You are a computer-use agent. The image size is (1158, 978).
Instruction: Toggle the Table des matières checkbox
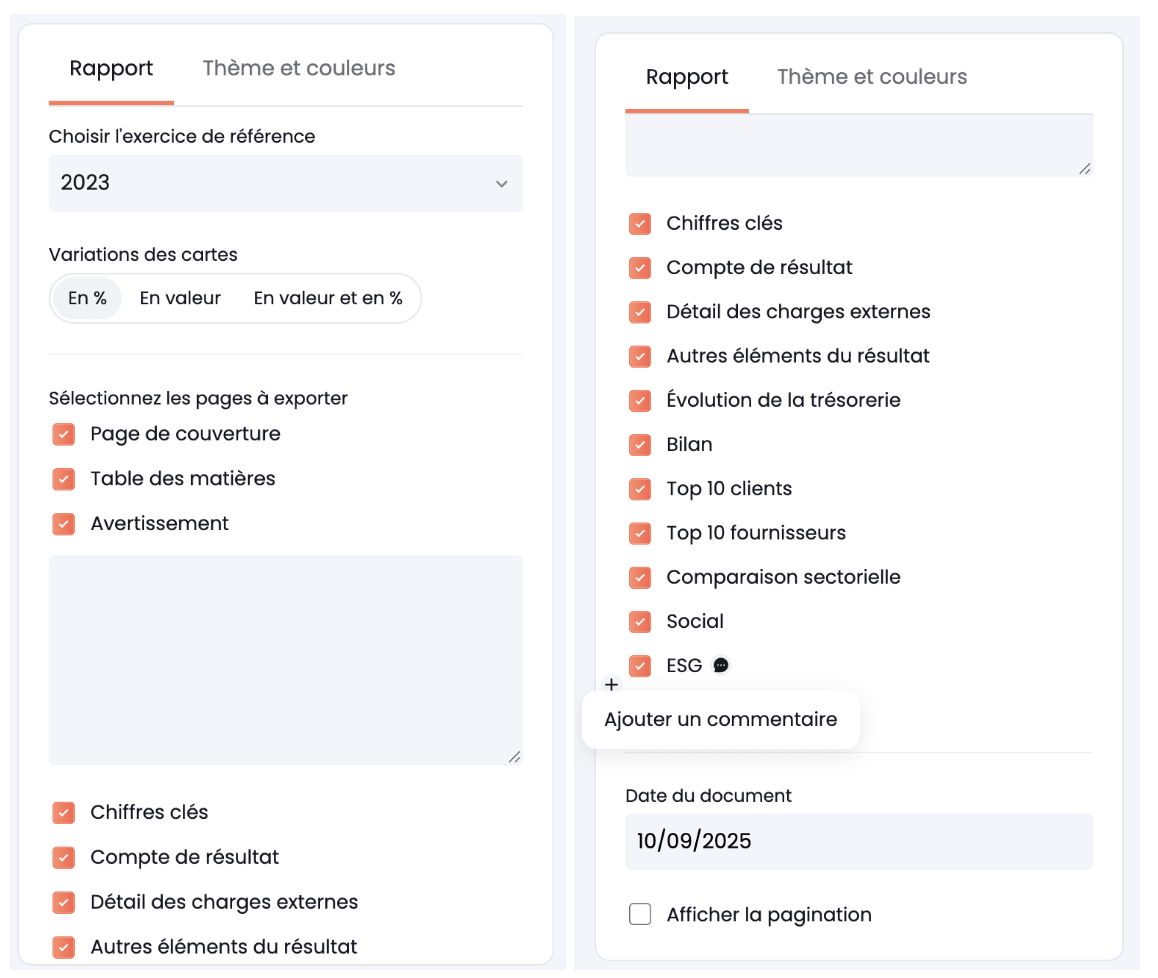(64, 479)
